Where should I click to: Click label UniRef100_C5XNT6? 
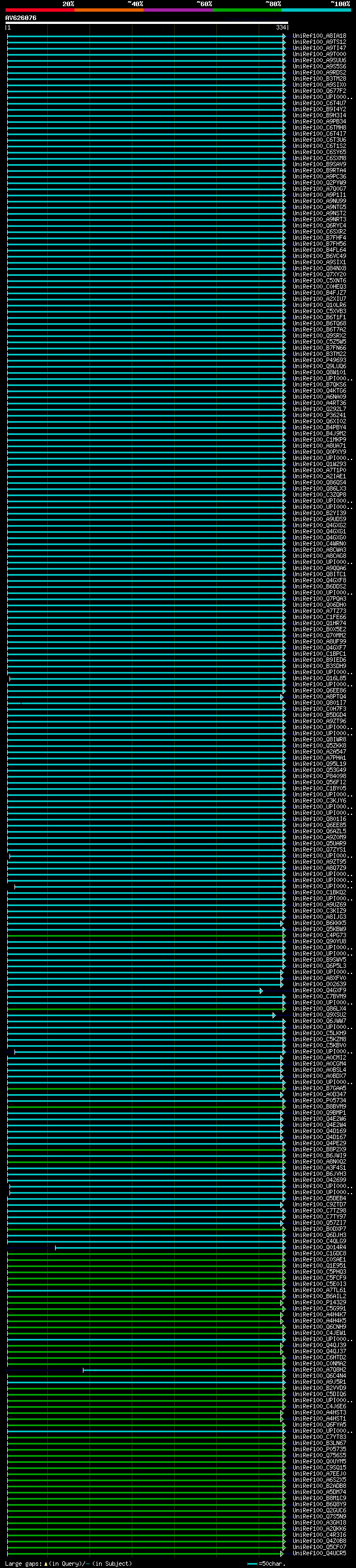tap(319, 280)
